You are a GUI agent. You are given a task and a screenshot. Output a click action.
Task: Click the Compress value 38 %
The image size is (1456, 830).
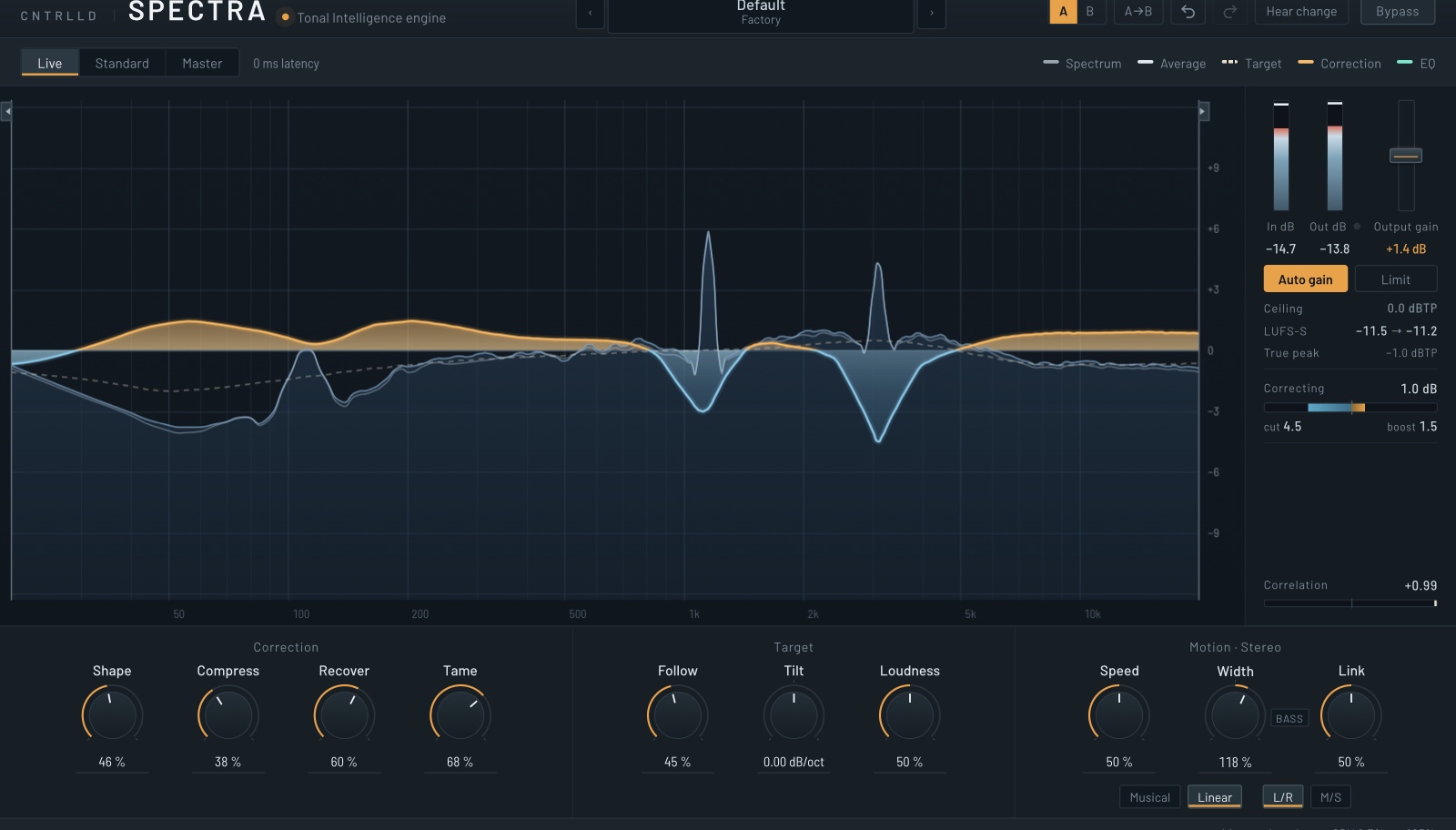pos(228,762)
